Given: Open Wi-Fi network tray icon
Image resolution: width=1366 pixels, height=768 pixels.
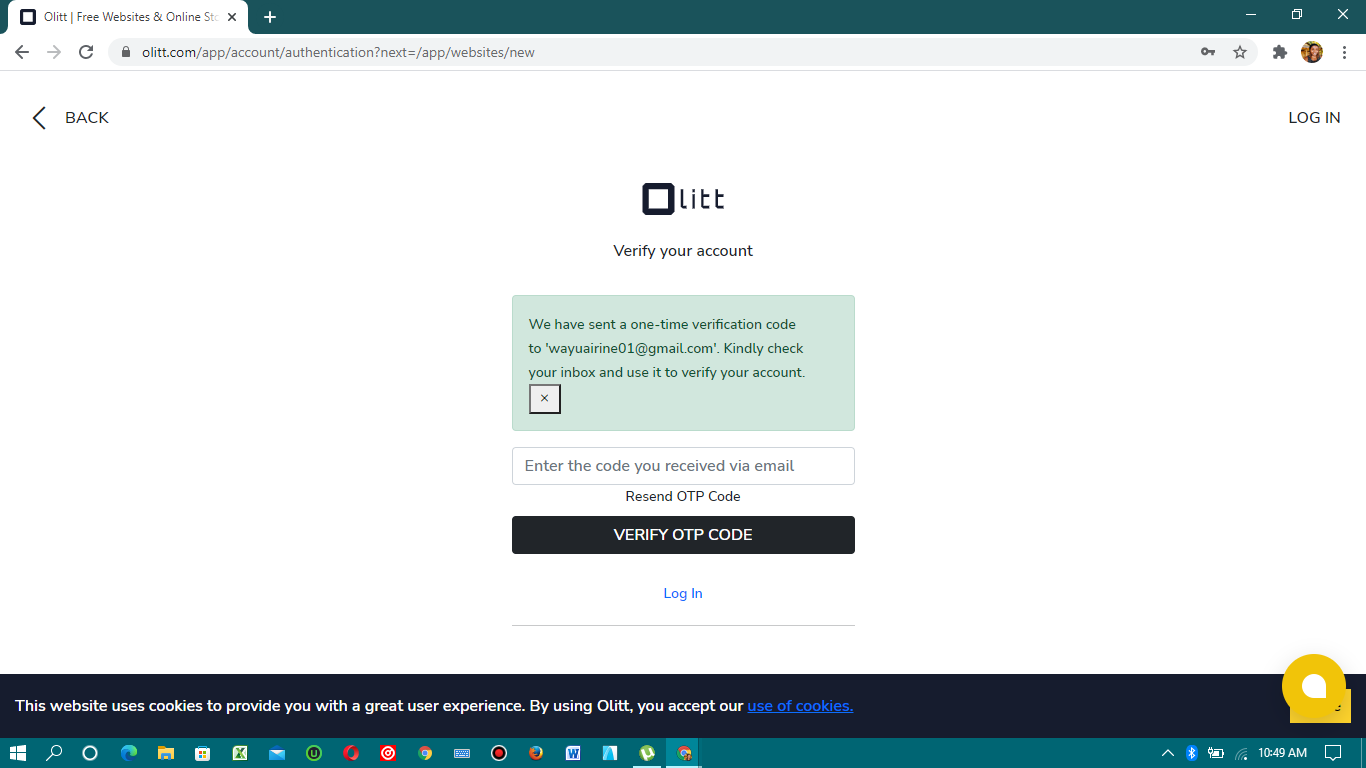Looking at the screenshot, I should (x=1241, y=753).
